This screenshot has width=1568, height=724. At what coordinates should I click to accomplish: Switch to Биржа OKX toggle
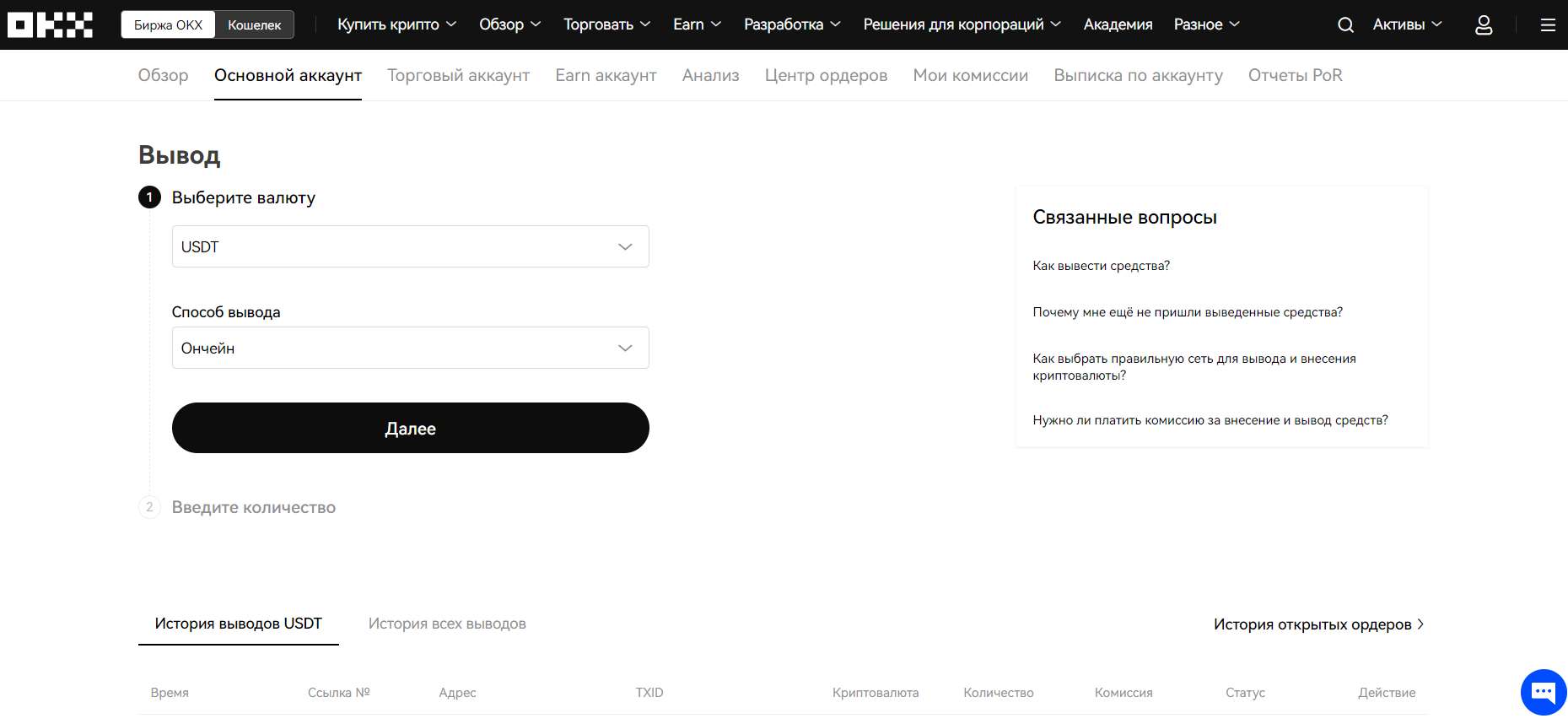tap(169, 24)
